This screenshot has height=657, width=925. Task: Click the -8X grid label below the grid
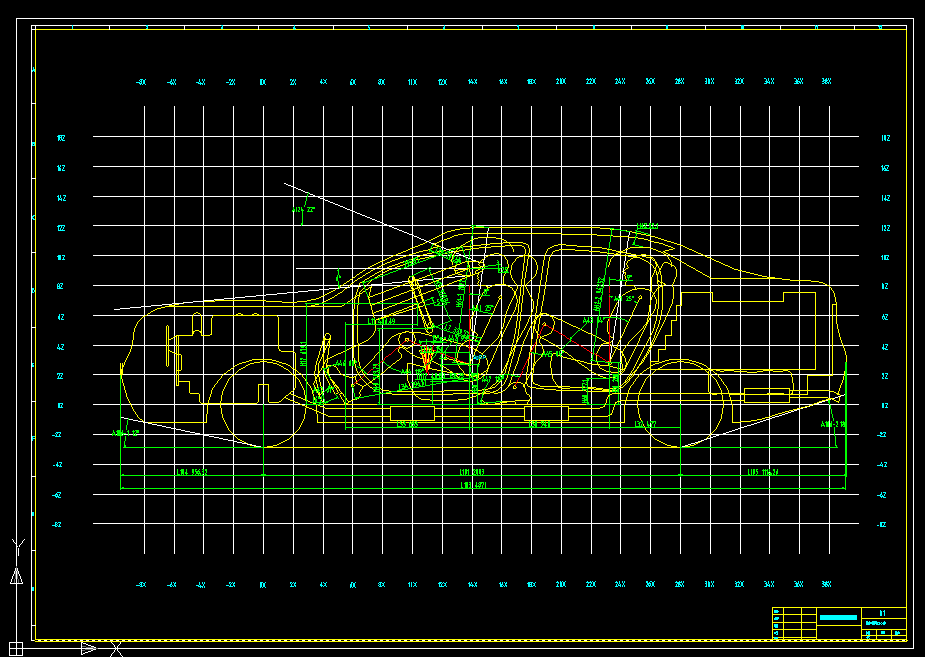pos(141,584)
